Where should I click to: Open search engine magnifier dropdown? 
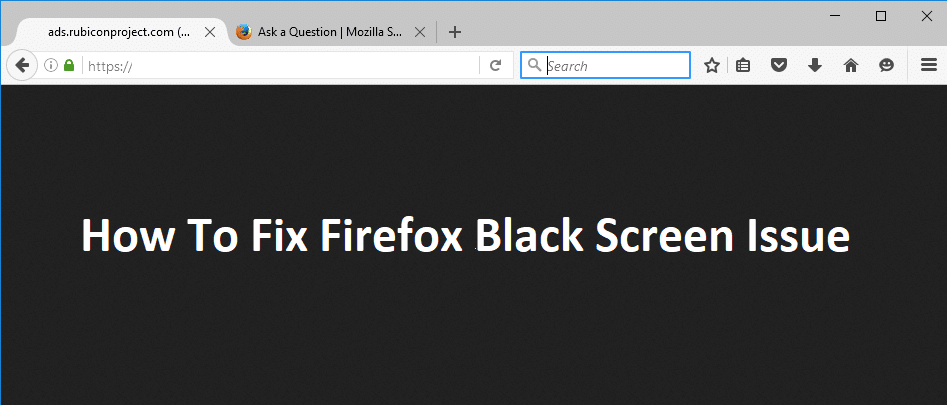534,66
